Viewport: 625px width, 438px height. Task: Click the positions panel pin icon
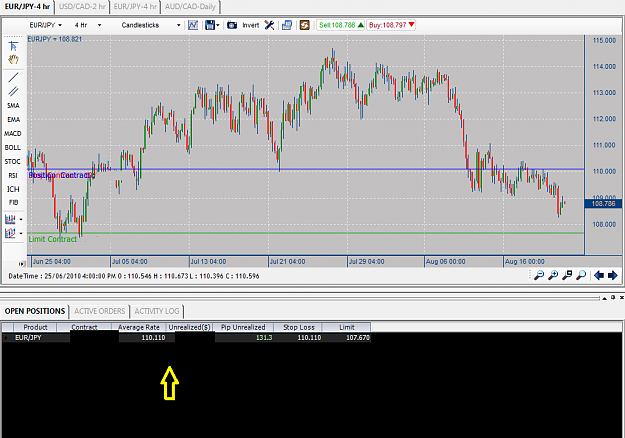point(613,297)
